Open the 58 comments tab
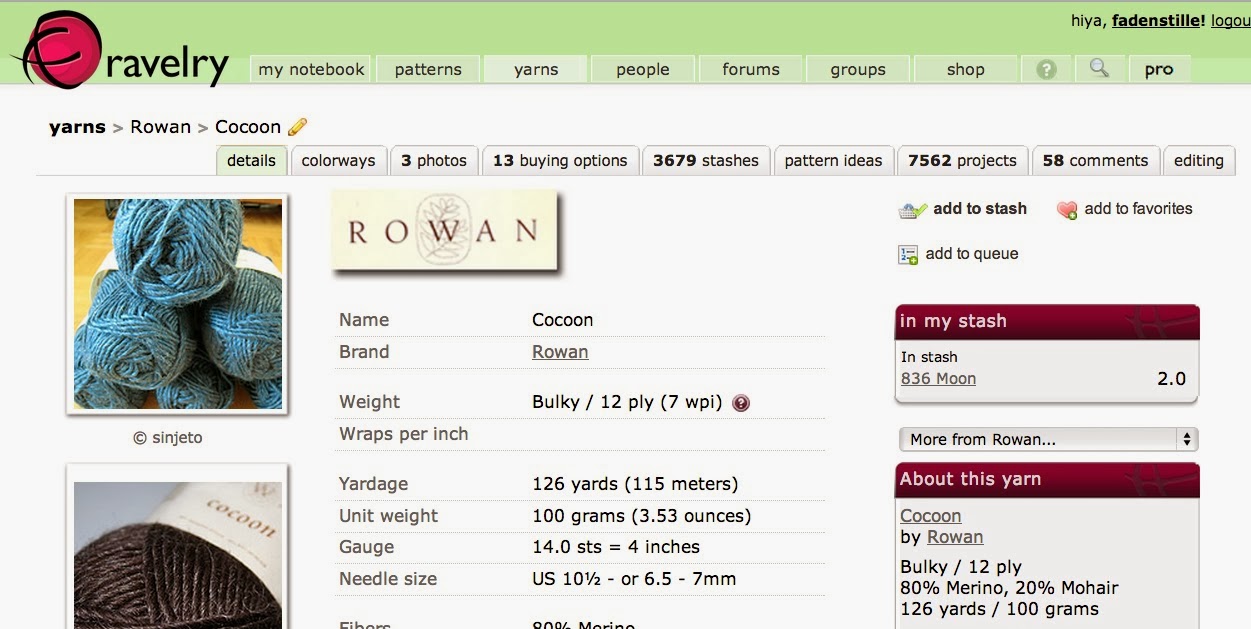 click(x=1095, y=161)
